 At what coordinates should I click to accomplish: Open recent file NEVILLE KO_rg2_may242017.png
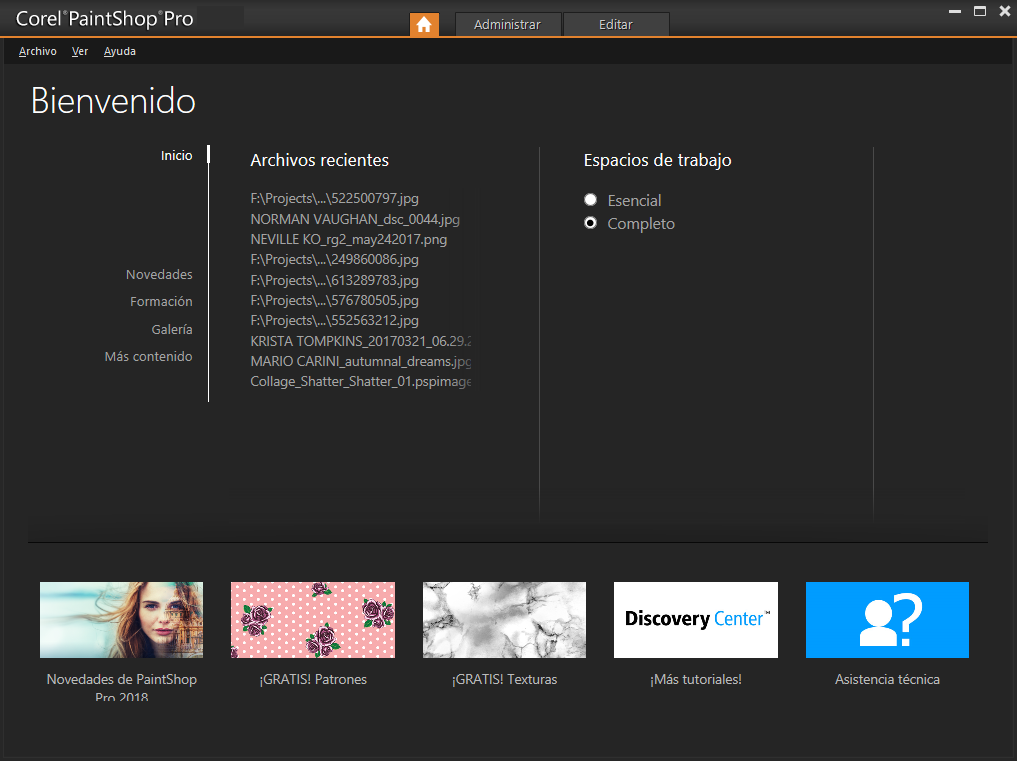coord(349,239)
